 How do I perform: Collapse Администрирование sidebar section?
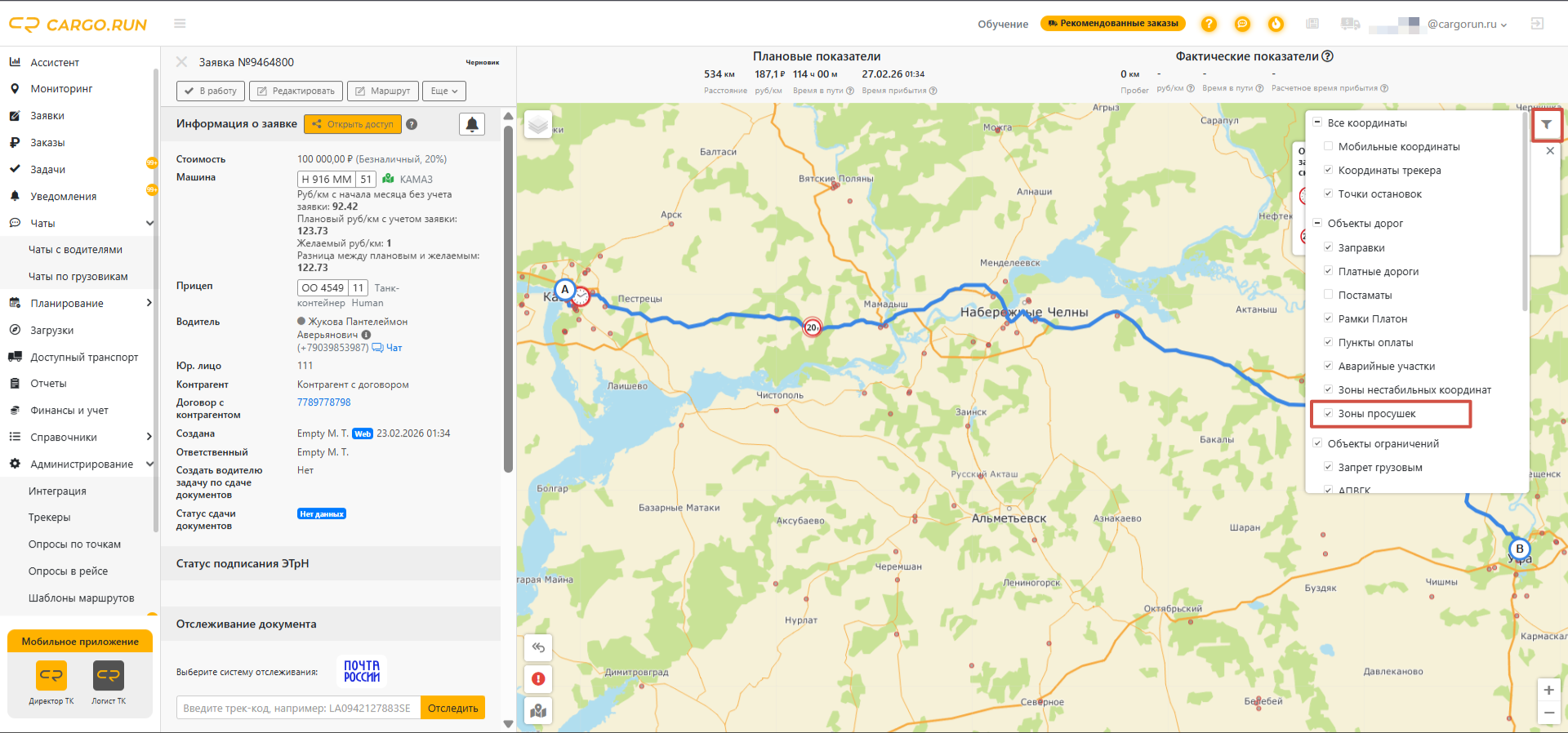(x=149, y=464)
